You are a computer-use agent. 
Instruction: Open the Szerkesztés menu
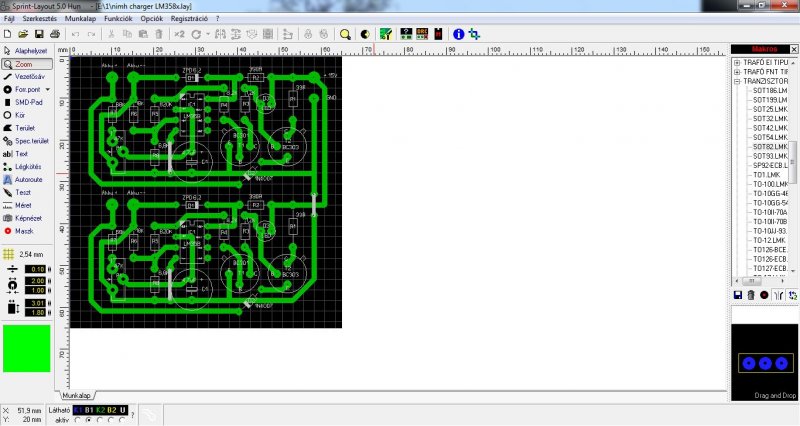tap(39, 18)
